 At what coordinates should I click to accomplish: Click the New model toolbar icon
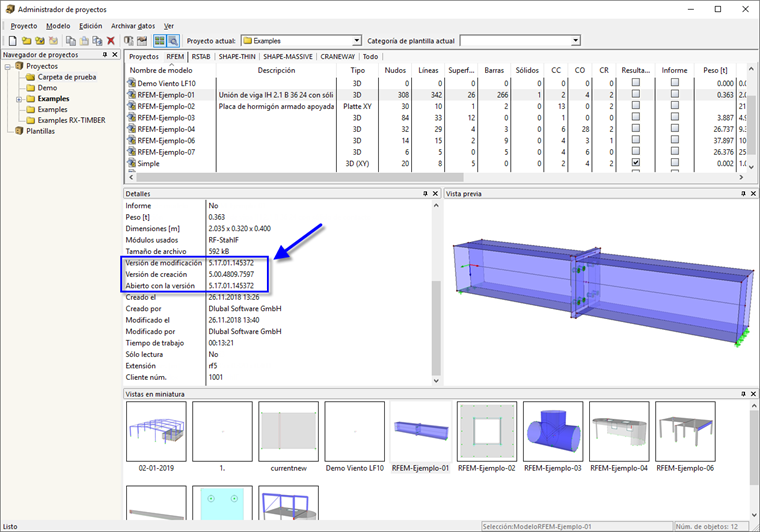(13, 41)
